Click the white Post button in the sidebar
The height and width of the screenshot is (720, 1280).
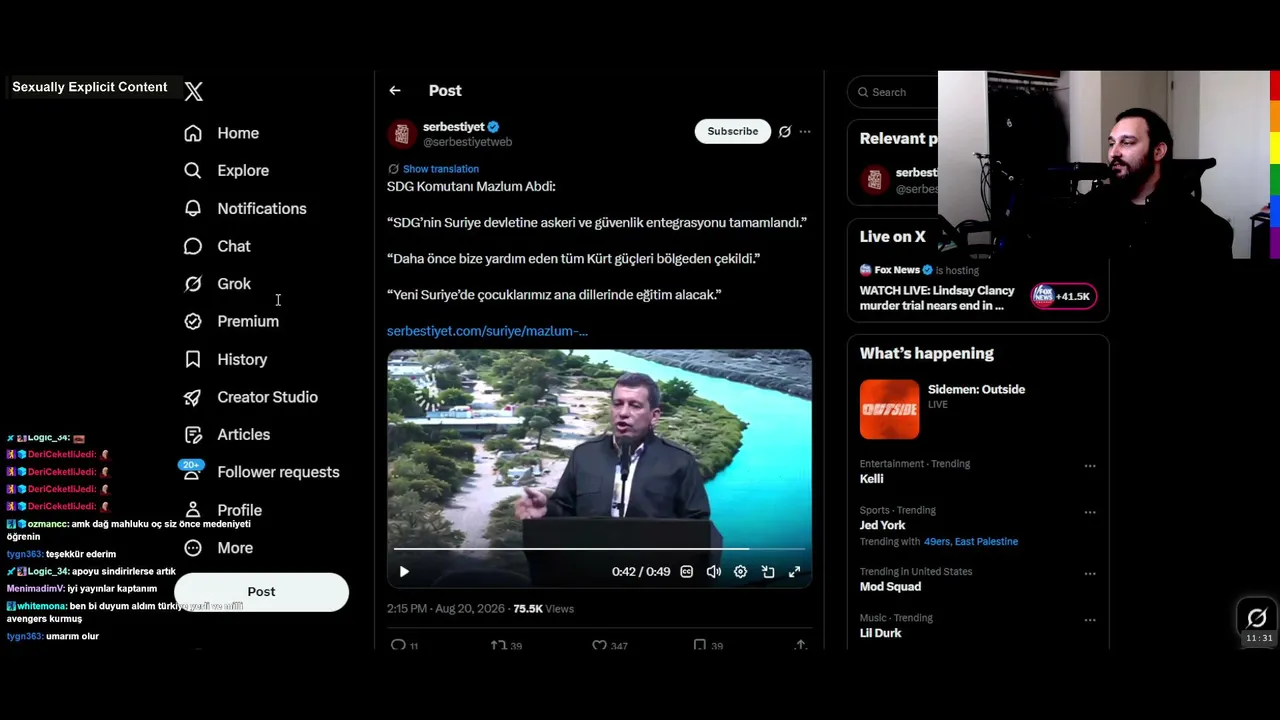[261, 591]
